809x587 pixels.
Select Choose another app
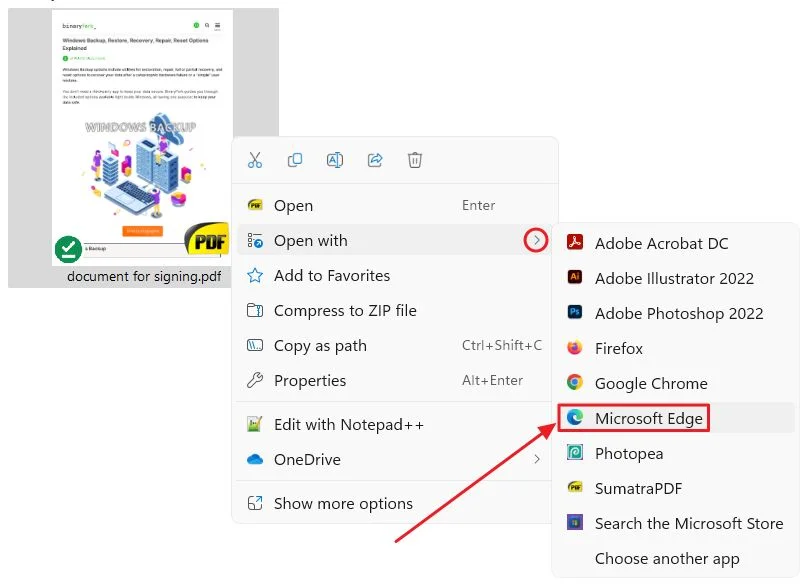(x=676, y=558)
